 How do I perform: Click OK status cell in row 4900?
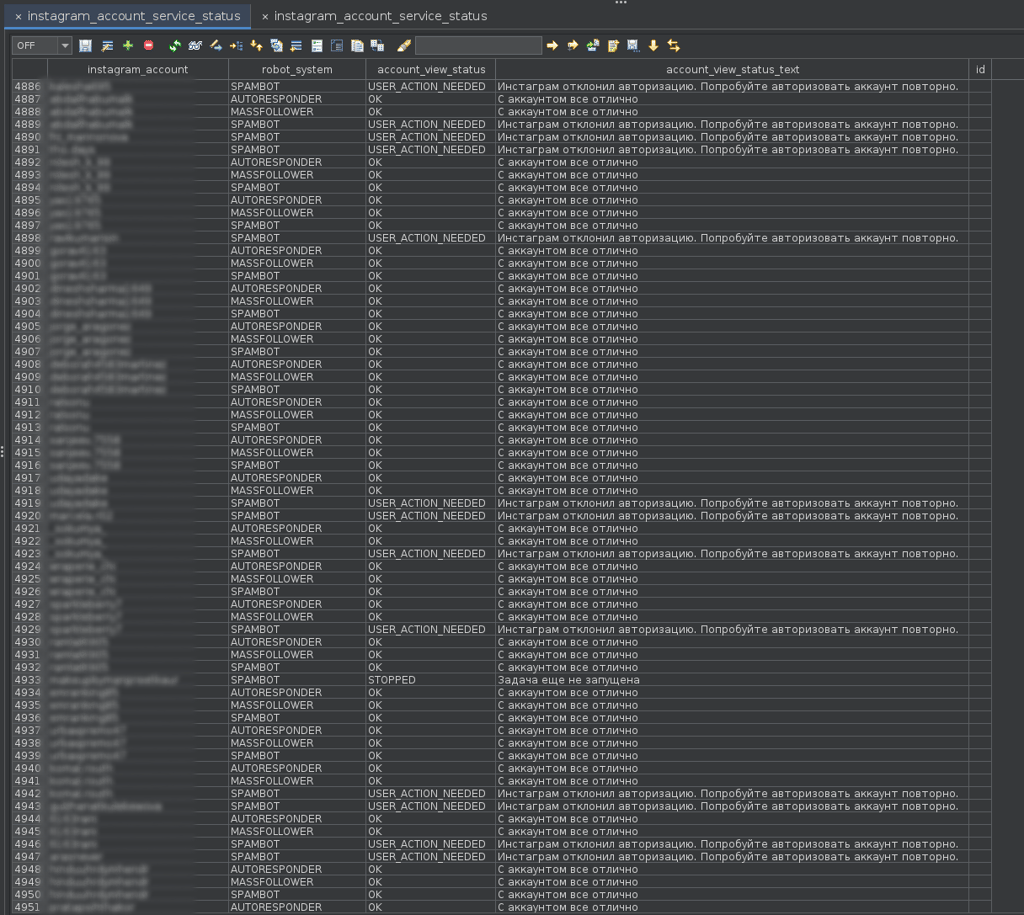click(430, 263)
